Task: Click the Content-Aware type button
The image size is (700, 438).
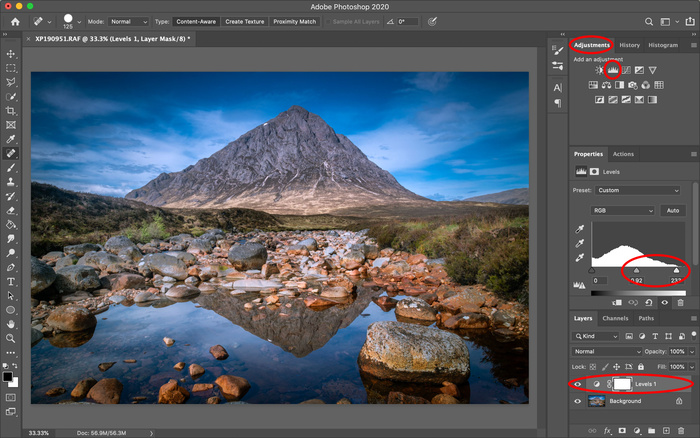Action: click(197, 21)
